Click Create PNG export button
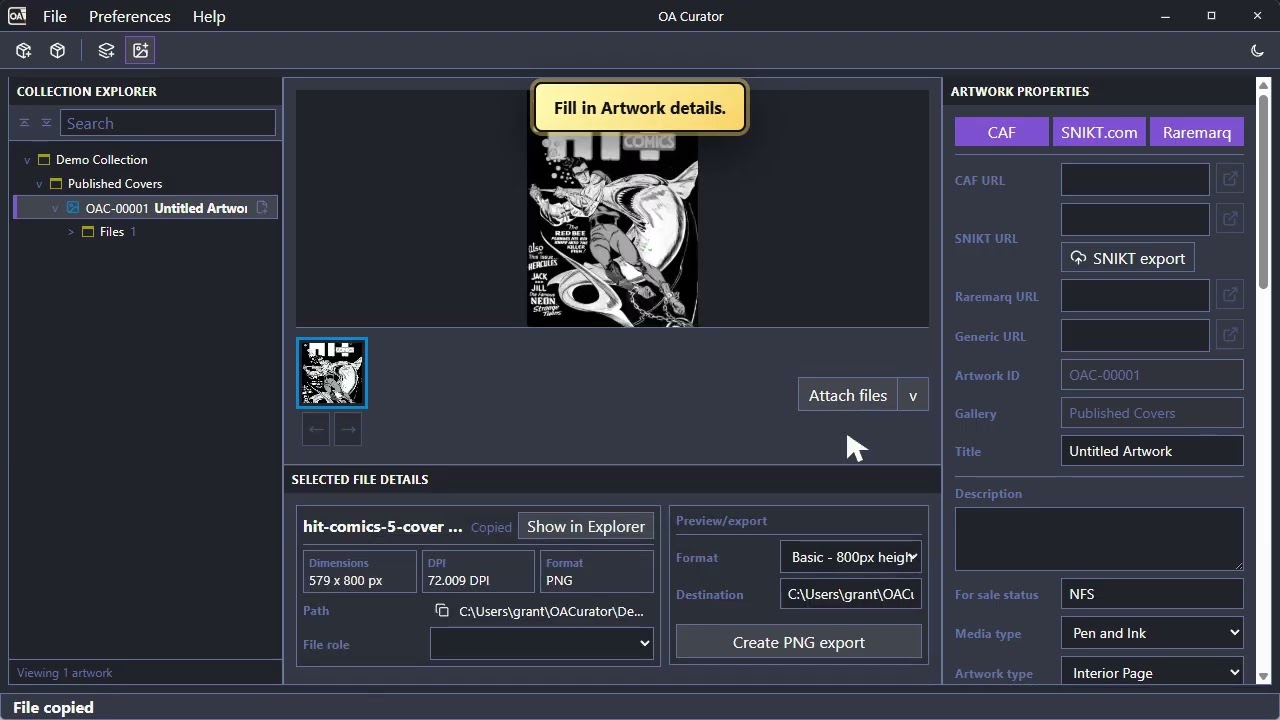This screenshot has width=1280, height=720. click(x=799, y=642)
